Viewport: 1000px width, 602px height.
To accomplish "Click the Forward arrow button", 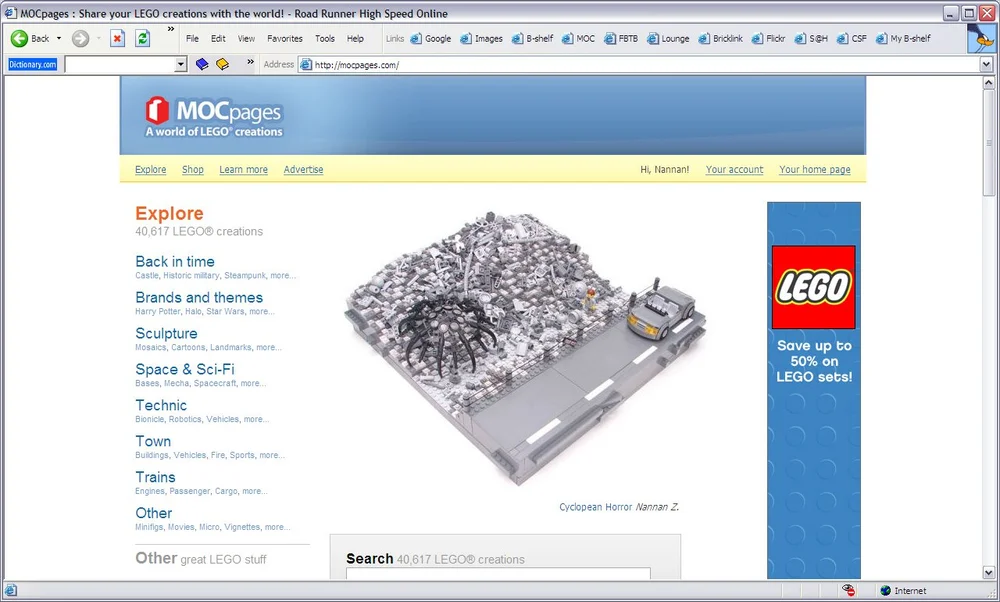I will pyautogui.click(x=80, y=39).
